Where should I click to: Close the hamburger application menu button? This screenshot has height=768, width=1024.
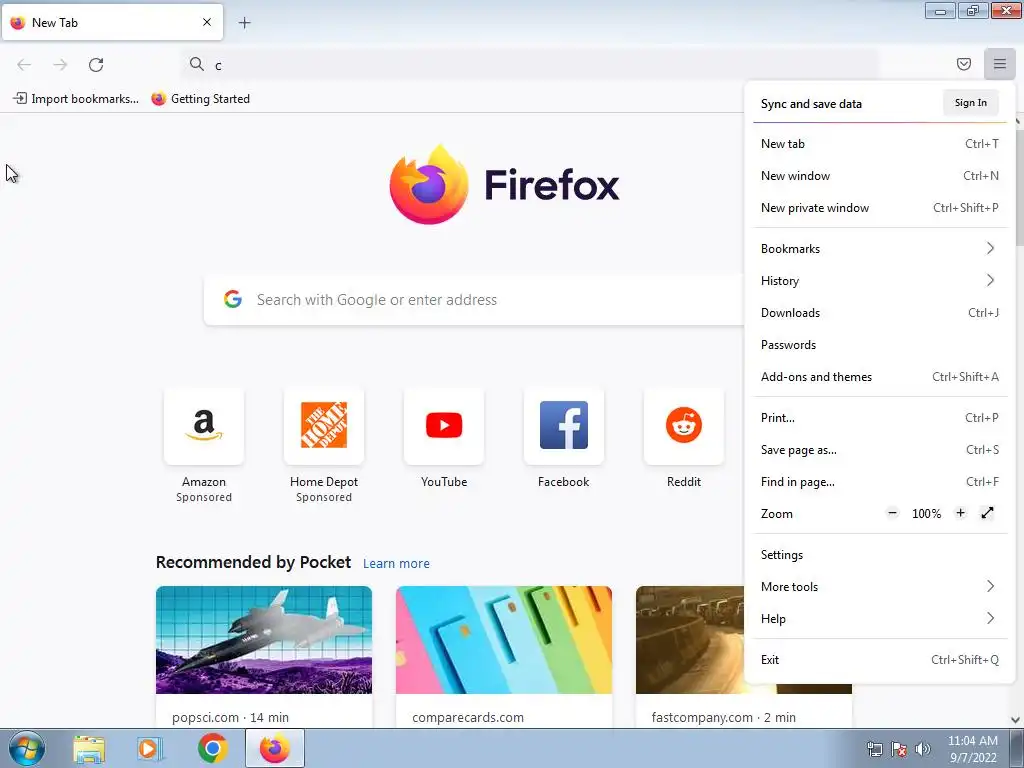(x=999, y=64)
